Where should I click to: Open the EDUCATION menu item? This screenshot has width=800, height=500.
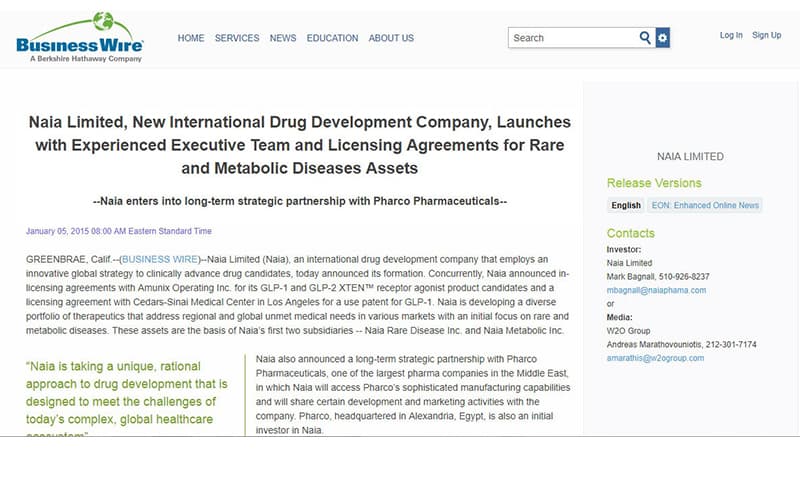332,38
